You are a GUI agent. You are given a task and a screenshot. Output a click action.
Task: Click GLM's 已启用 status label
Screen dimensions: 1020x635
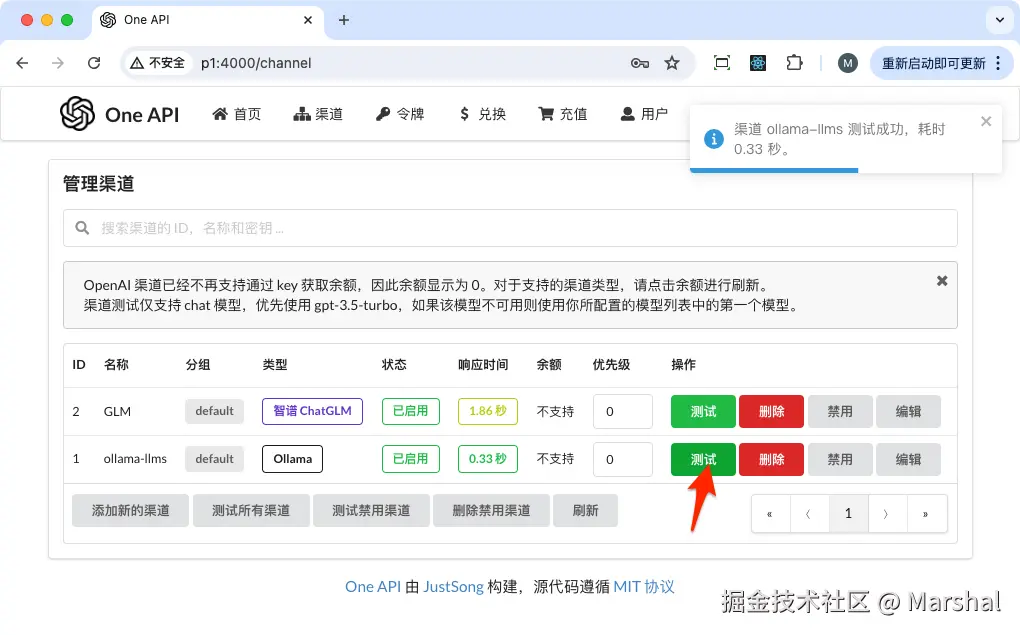coord(410,411)
